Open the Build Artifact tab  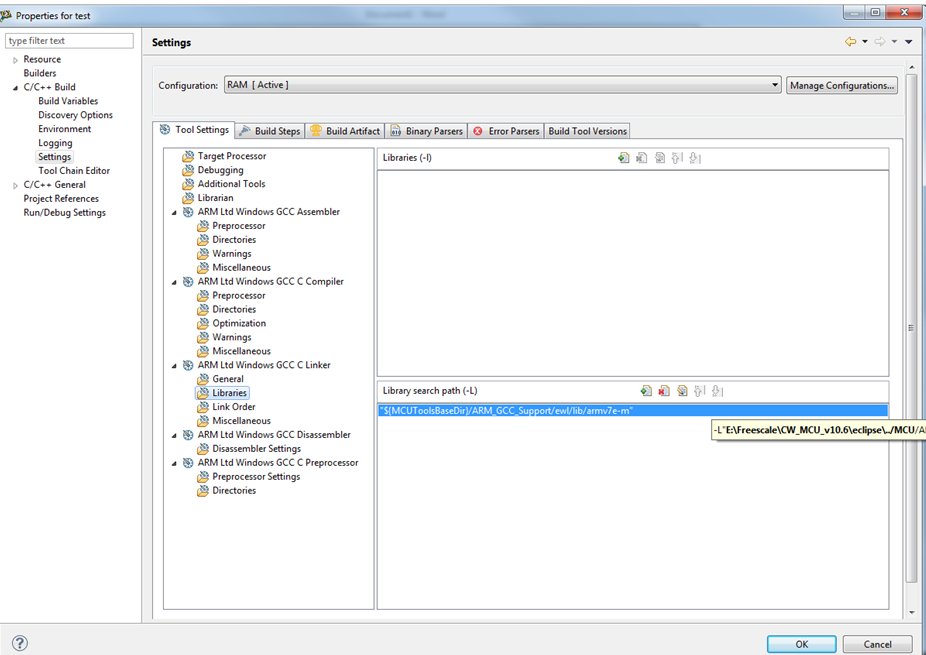[x=345, y=131]
